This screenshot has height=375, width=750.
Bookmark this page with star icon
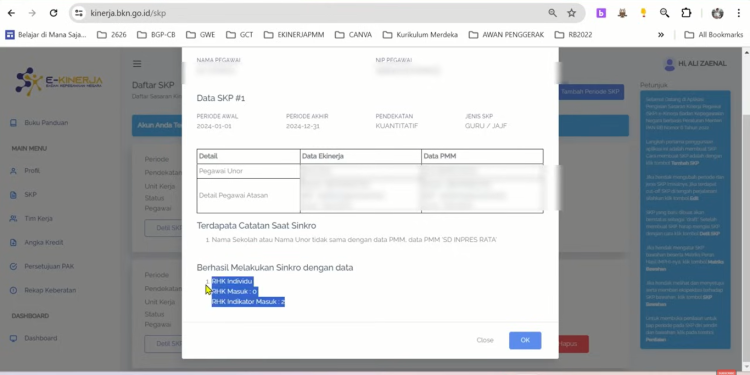572,13
